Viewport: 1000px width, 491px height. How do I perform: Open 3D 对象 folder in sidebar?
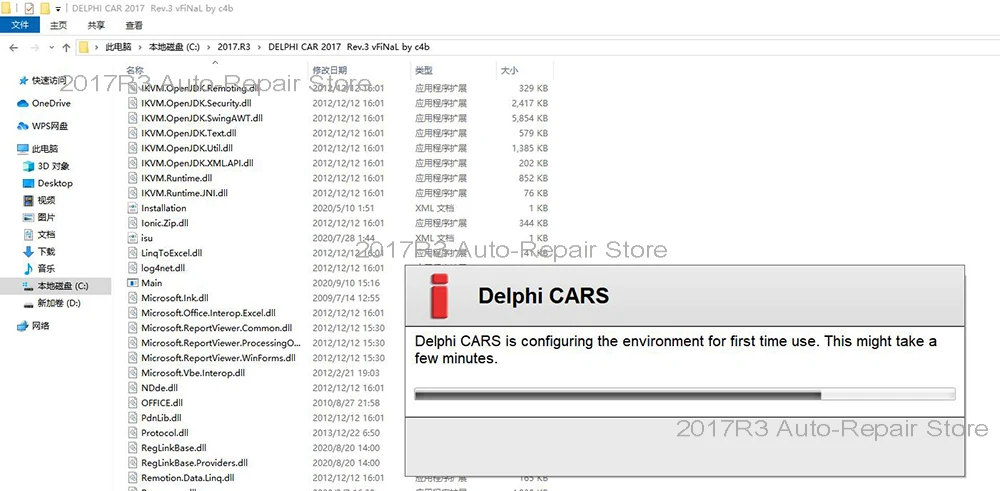point(53,166)
